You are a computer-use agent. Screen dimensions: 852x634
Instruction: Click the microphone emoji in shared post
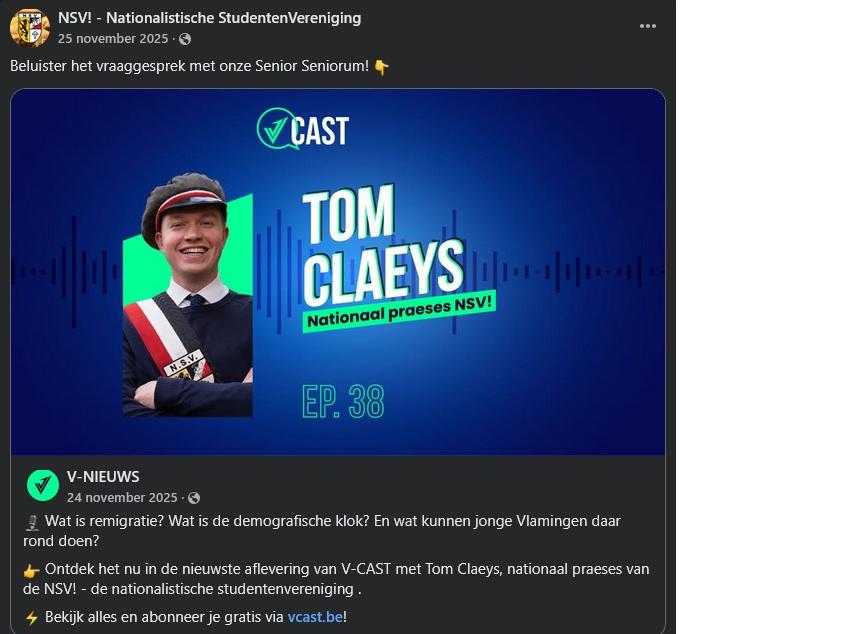(x=32, y=523)
